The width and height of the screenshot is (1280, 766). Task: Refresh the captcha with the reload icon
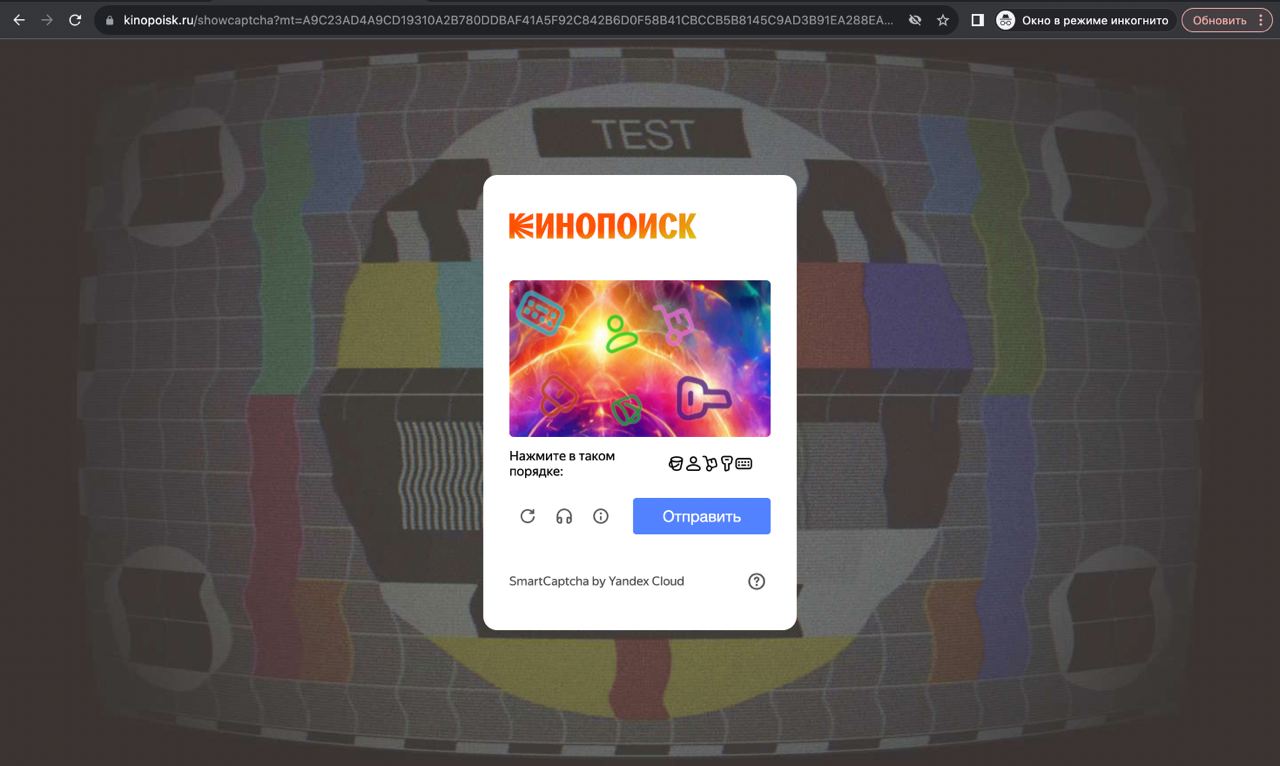tap(528, 516)
